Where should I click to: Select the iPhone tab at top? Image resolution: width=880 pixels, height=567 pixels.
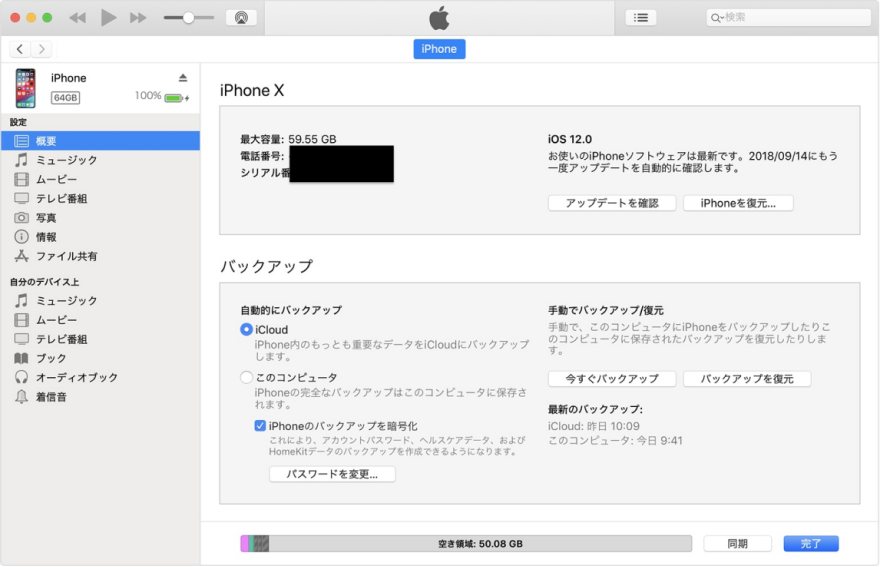click(439, 49)
